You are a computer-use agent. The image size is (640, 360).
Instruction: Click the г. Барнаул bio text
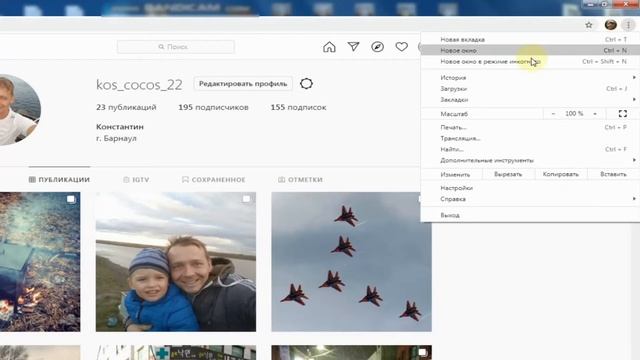point(116,138)
